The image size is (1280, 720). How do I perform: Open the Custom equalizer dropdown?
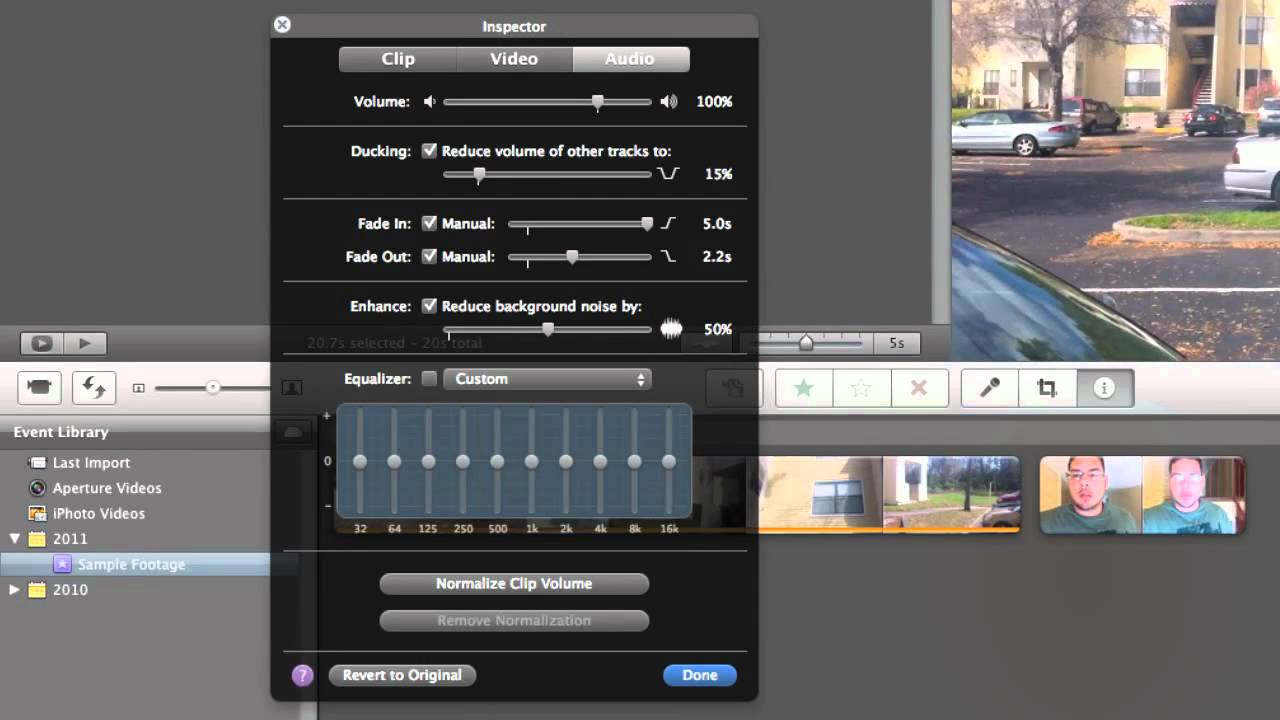(x=547, y=379)
